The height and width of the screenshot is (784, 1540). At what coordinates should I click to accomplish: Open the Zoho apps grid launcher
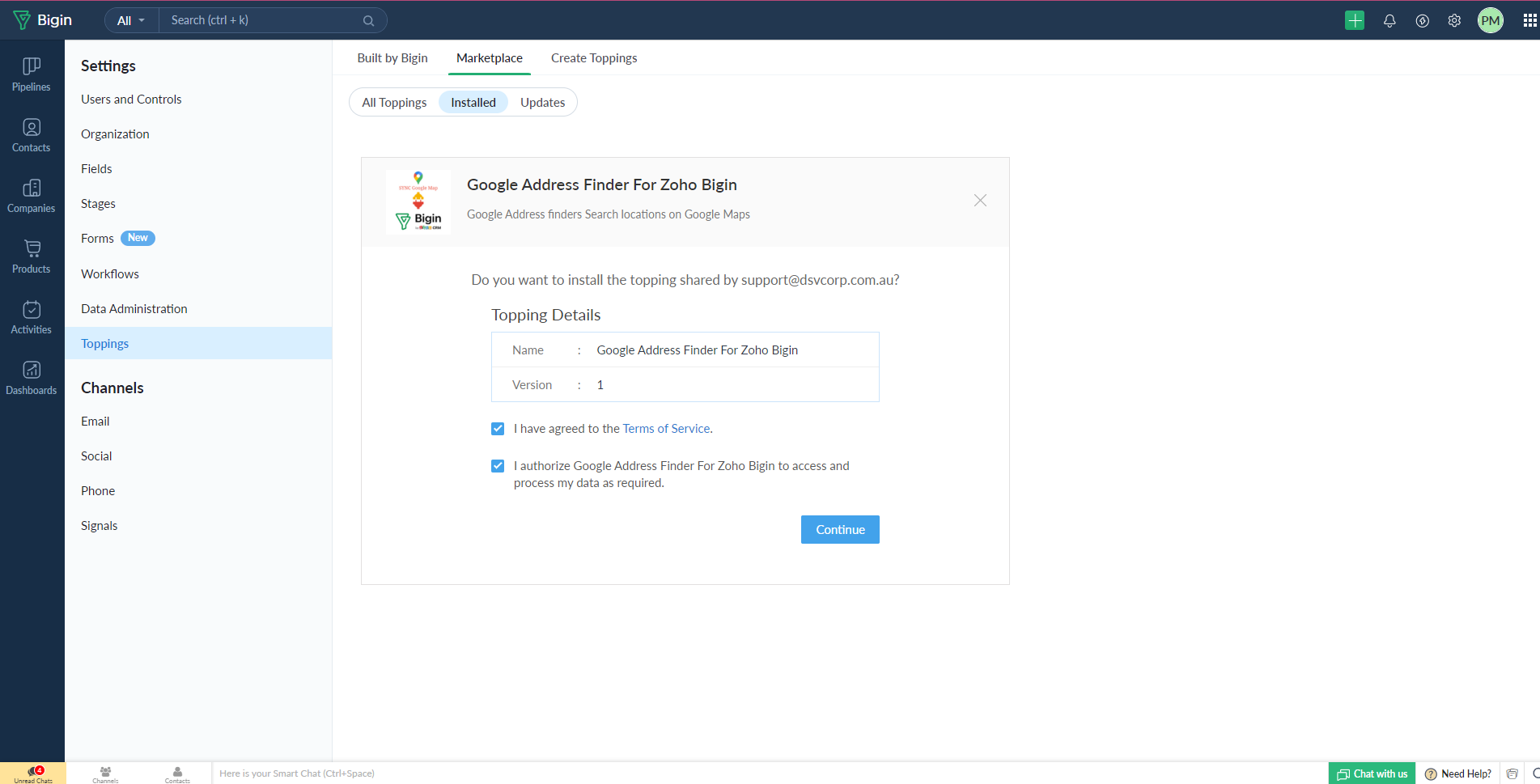tap(1529, 20)
